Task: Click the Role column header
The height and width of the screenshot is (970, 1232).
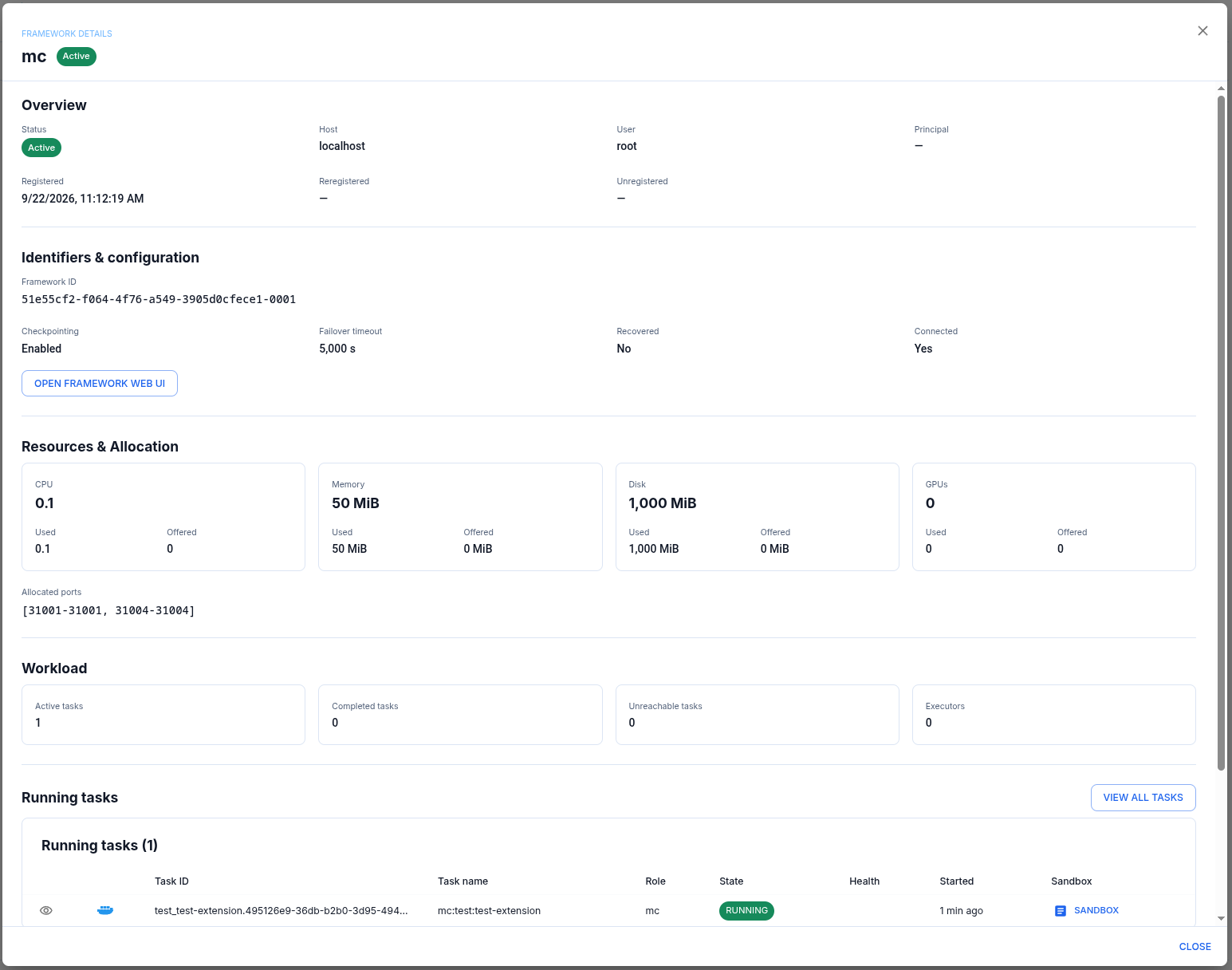Action: (x=655, y=881)
